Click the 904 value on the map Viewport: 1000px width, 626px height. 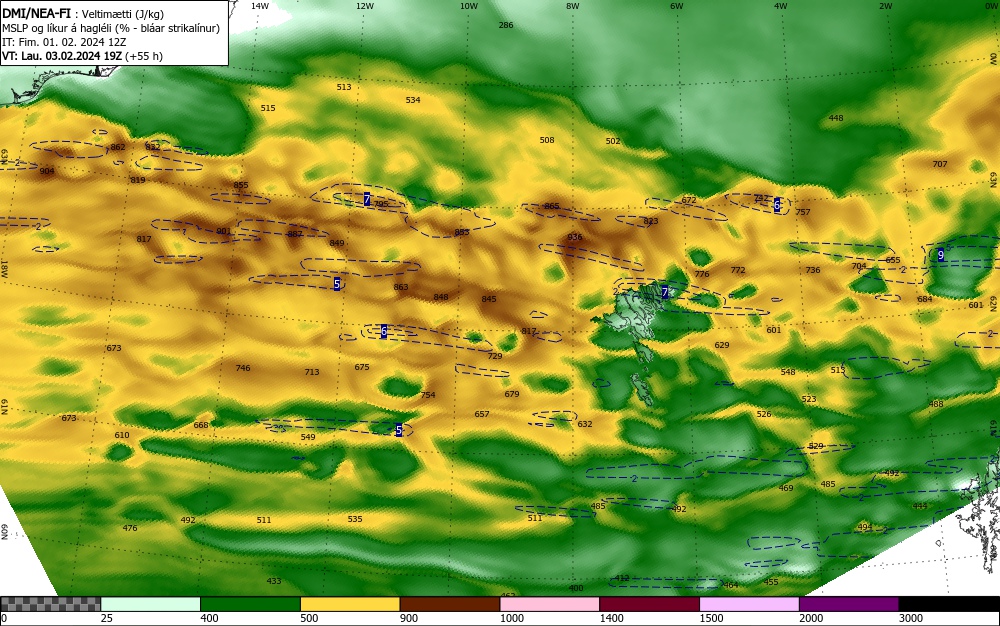pos(47,171)
